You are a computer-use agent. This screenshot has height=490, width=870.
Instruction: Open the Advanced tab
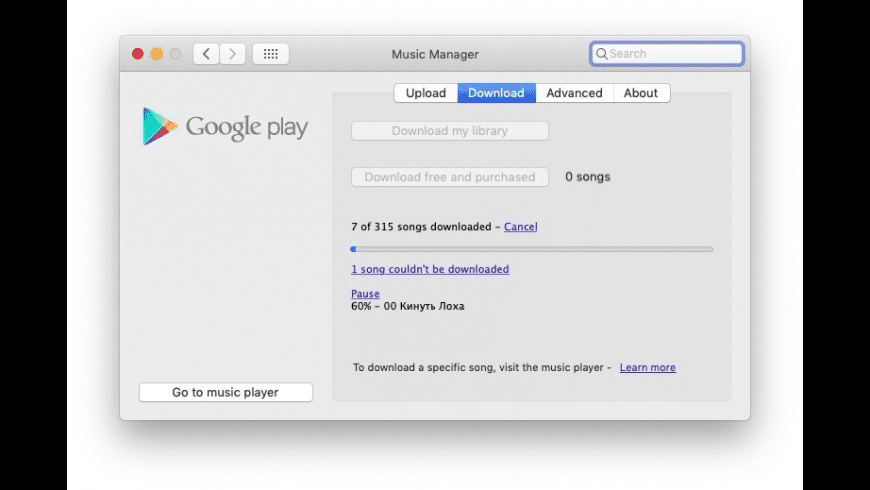(x=574, y=93)
